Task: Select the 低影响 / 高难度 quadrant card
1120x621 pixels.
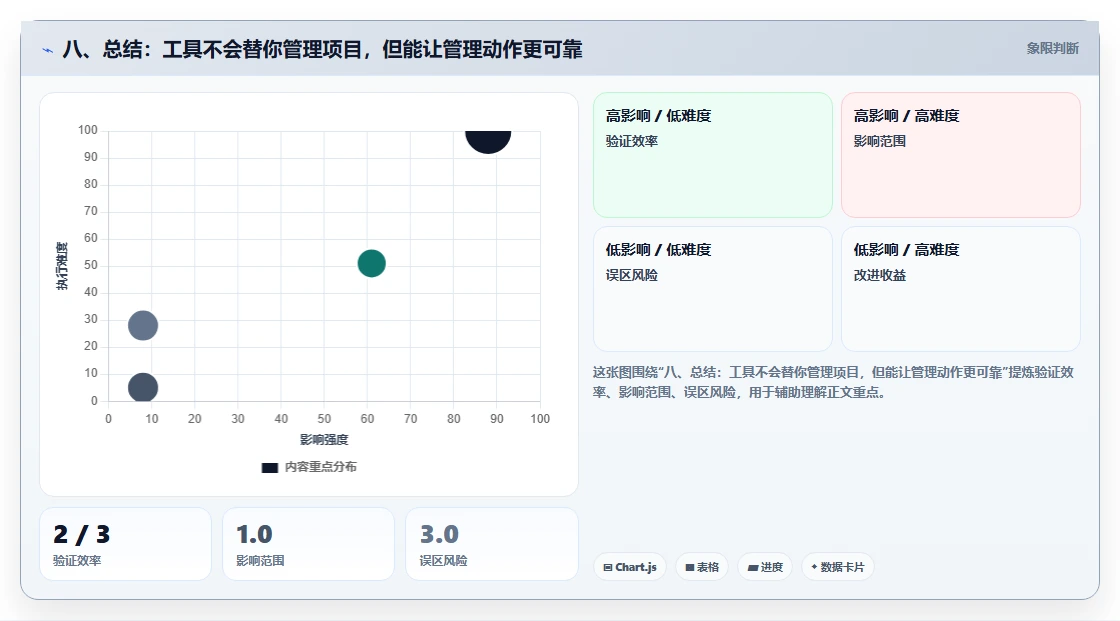Action: (x=961, y=289)
